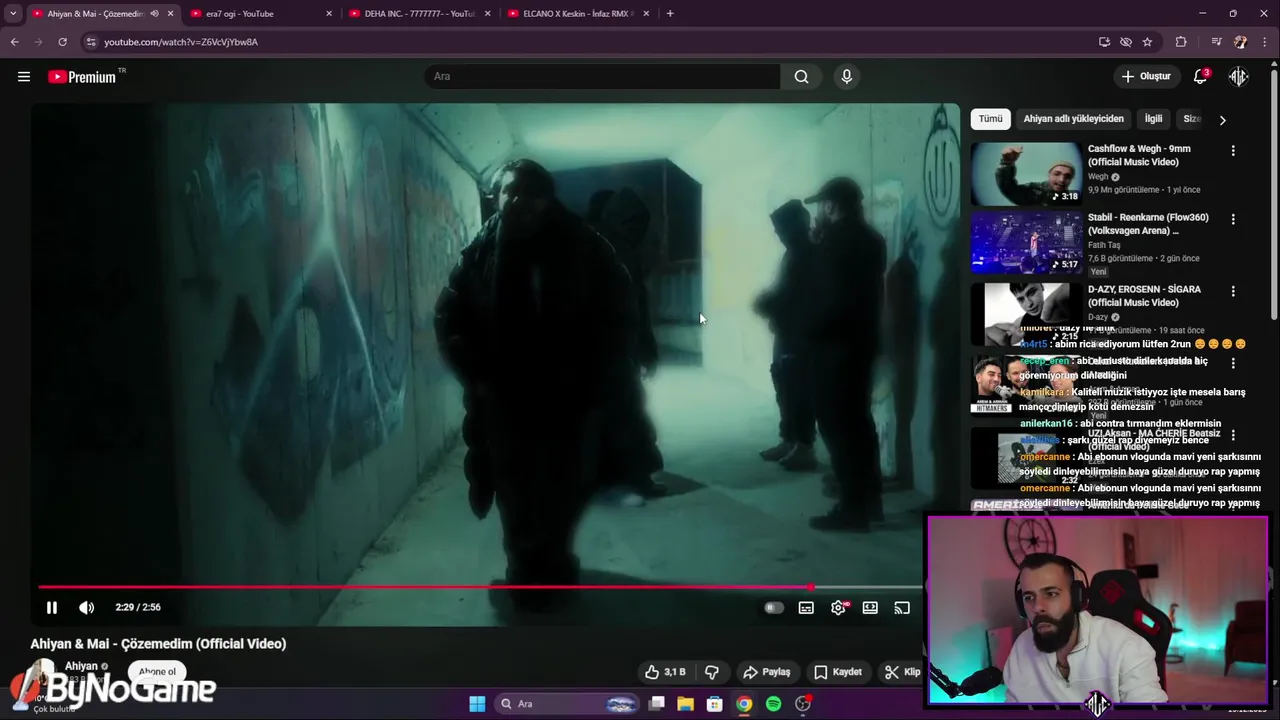Open Chrome three-dot menu

click(1264, 42)
